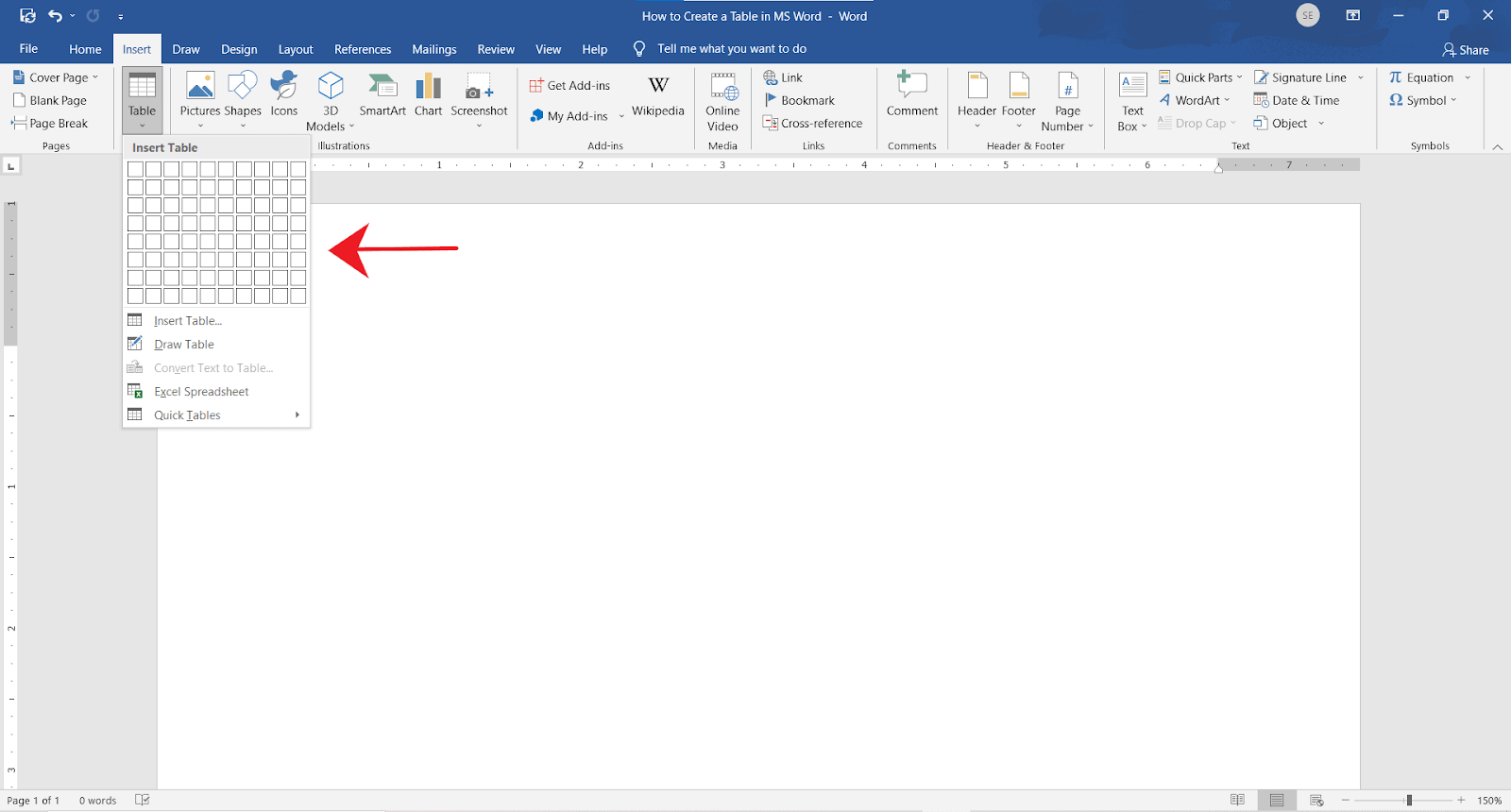This screenshot has height=812, width=1511.
Task: Open the File tab
Action: point(28,49)
